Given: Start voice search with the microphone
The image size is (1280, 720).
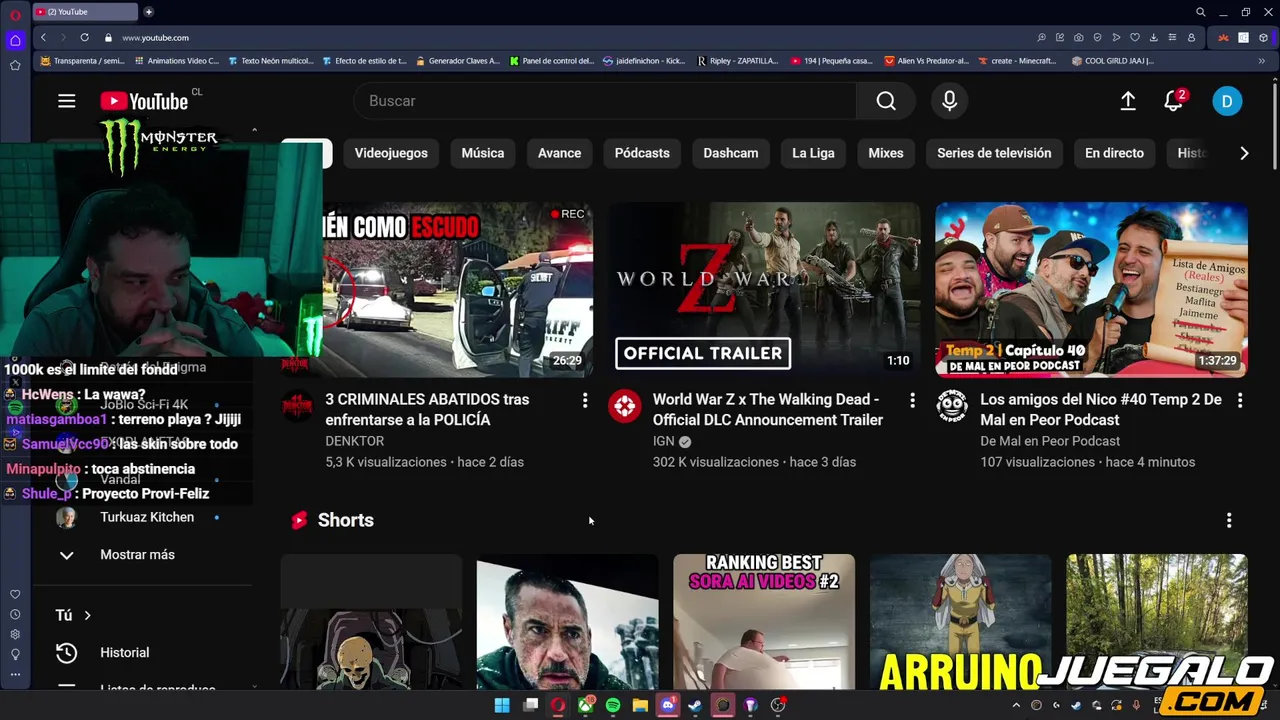Looking at the screenshot, I should coord(950,101).
